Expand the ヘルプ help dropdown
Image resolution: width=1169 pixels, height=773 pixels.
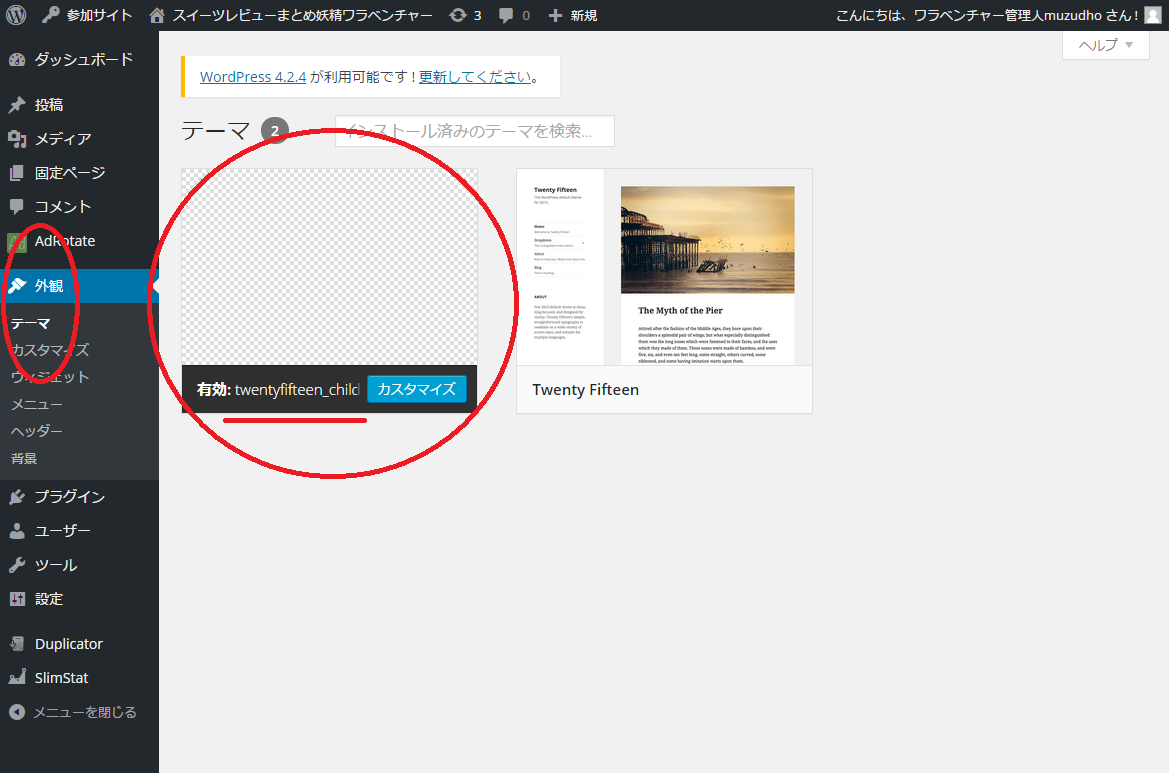(1106, 45)
